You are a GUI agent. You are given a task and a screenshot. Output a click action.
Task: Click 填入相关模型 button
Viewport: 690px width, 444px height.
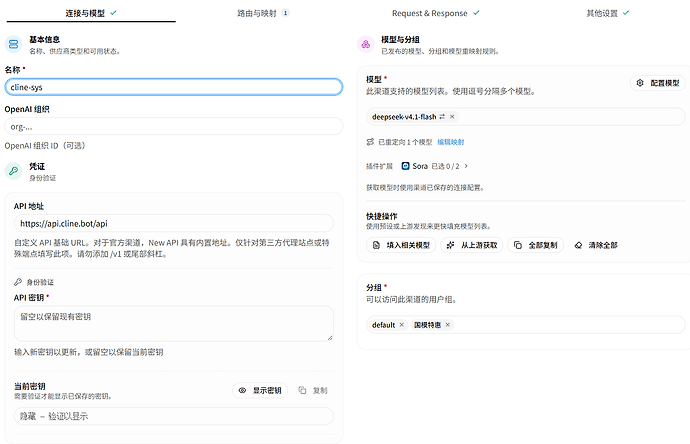pyautogui.click(x=401, y=245)
